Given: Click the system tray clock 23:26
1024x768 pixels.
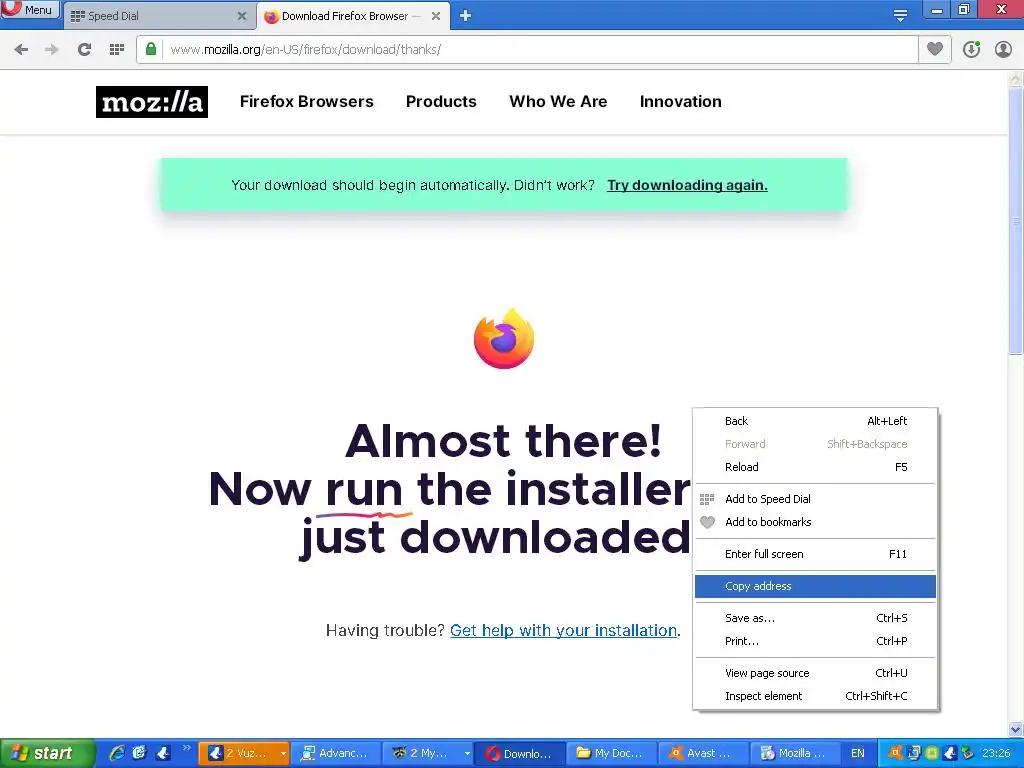Looking at the screenshot, I should [996, 753].
